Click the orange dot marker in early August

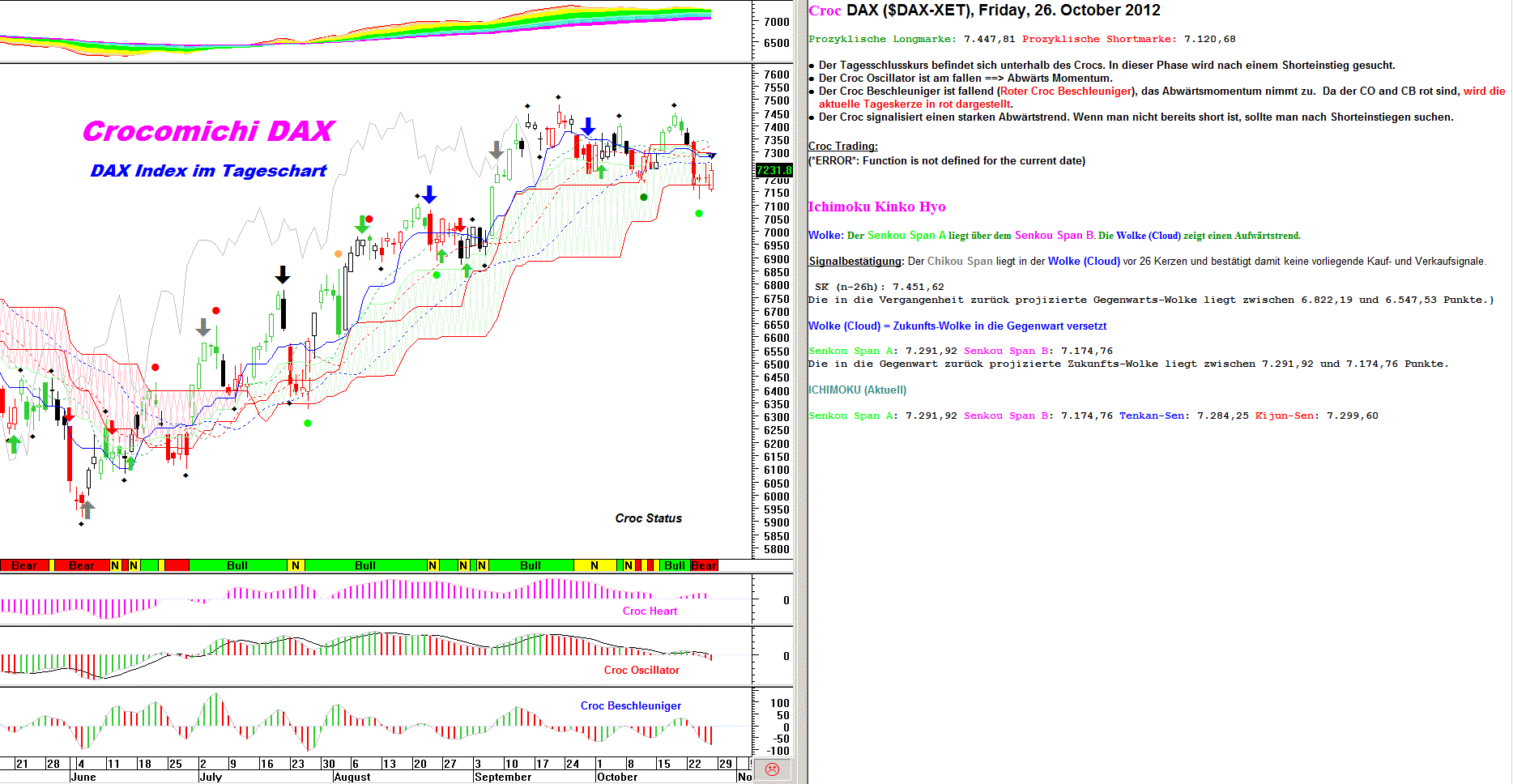[x=338, y=254]
